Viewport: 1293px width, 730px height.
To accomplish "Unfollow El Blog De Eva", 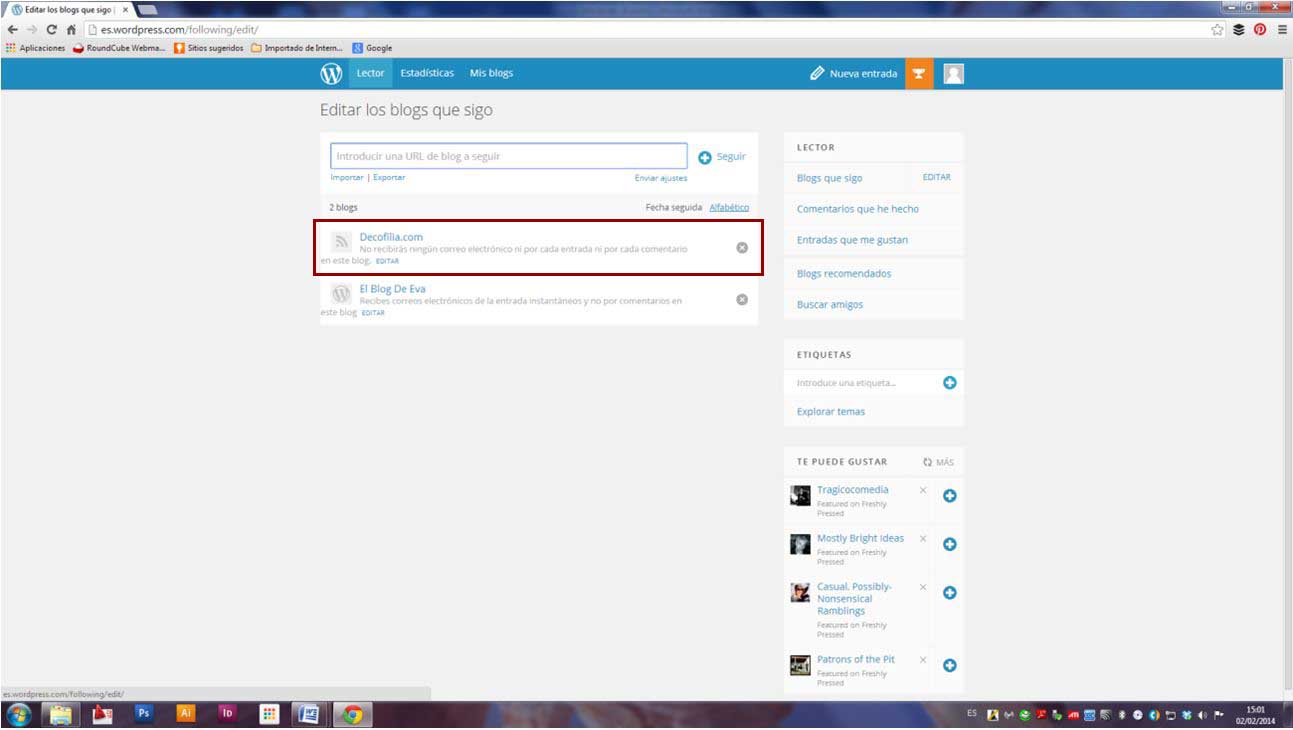I will click(x=742, y=299).
